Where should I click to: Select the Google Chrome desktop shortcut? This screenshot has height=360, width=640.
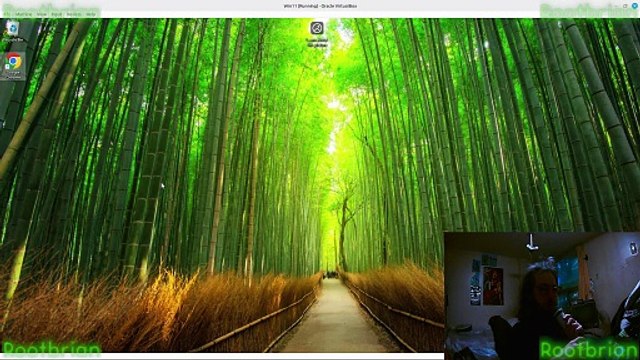pyautogui.click(x=13, y=65)
